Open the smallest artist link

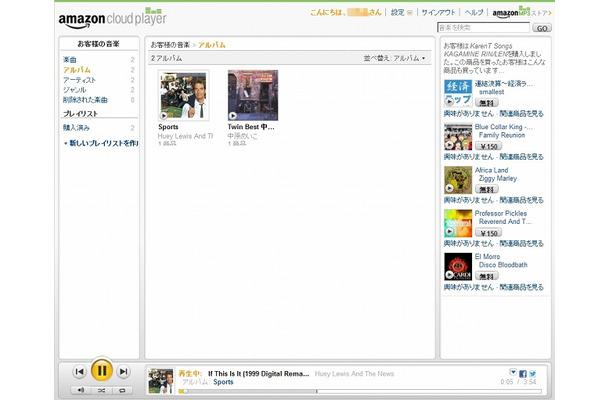pyautogui.click(x=491, y=92)
